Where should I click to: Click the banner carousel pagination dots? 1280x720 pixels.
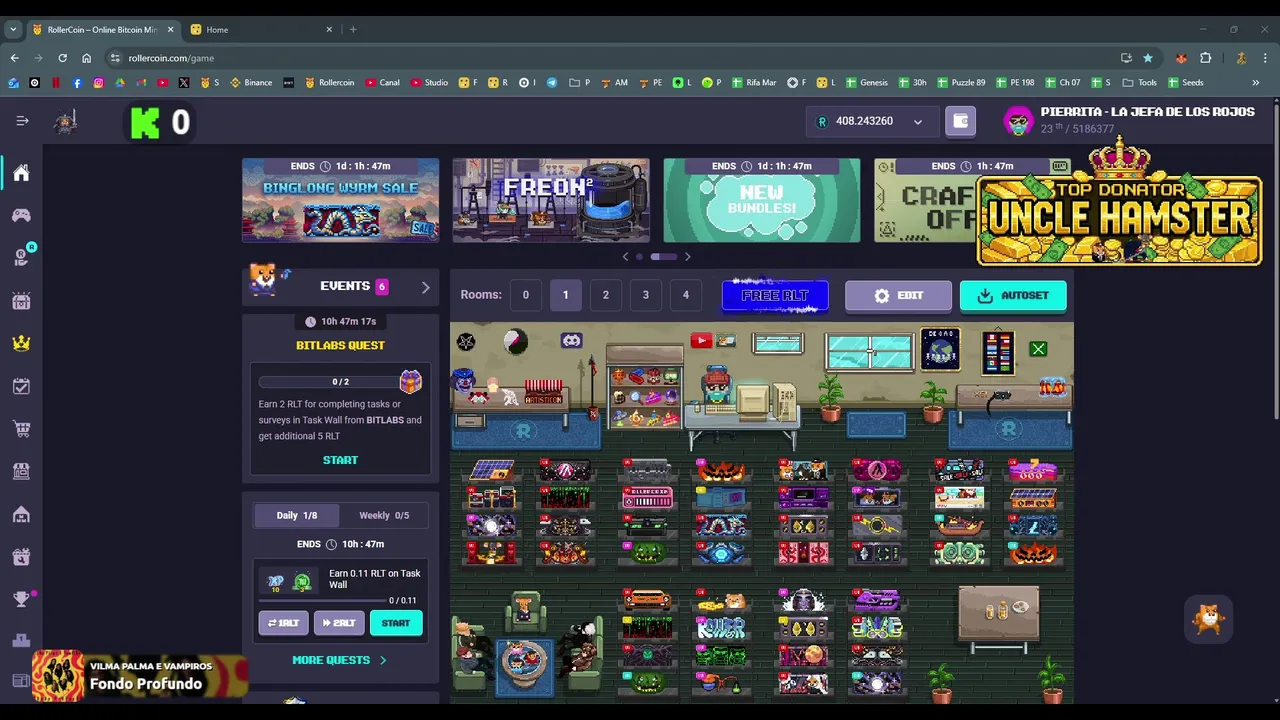pos(657,257)
